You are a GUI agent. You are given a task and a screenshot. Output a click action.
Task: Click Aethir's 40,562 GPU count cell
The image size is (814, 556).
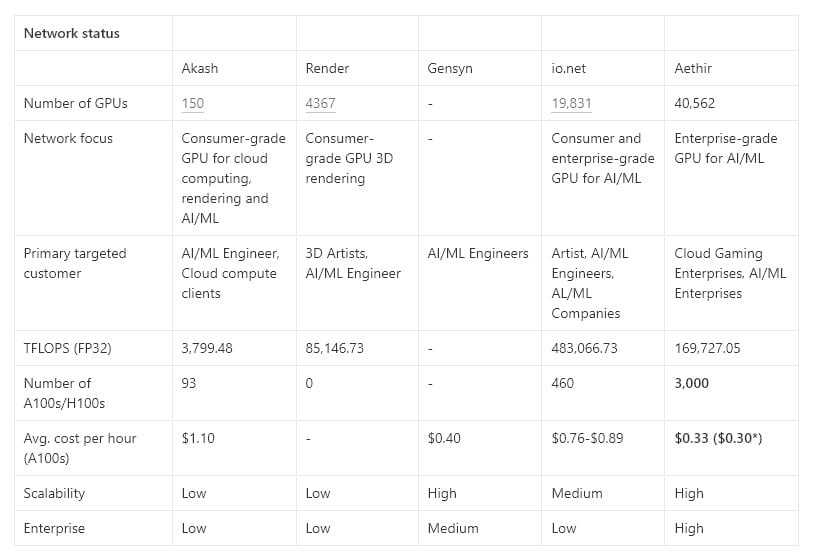[695, 103]
